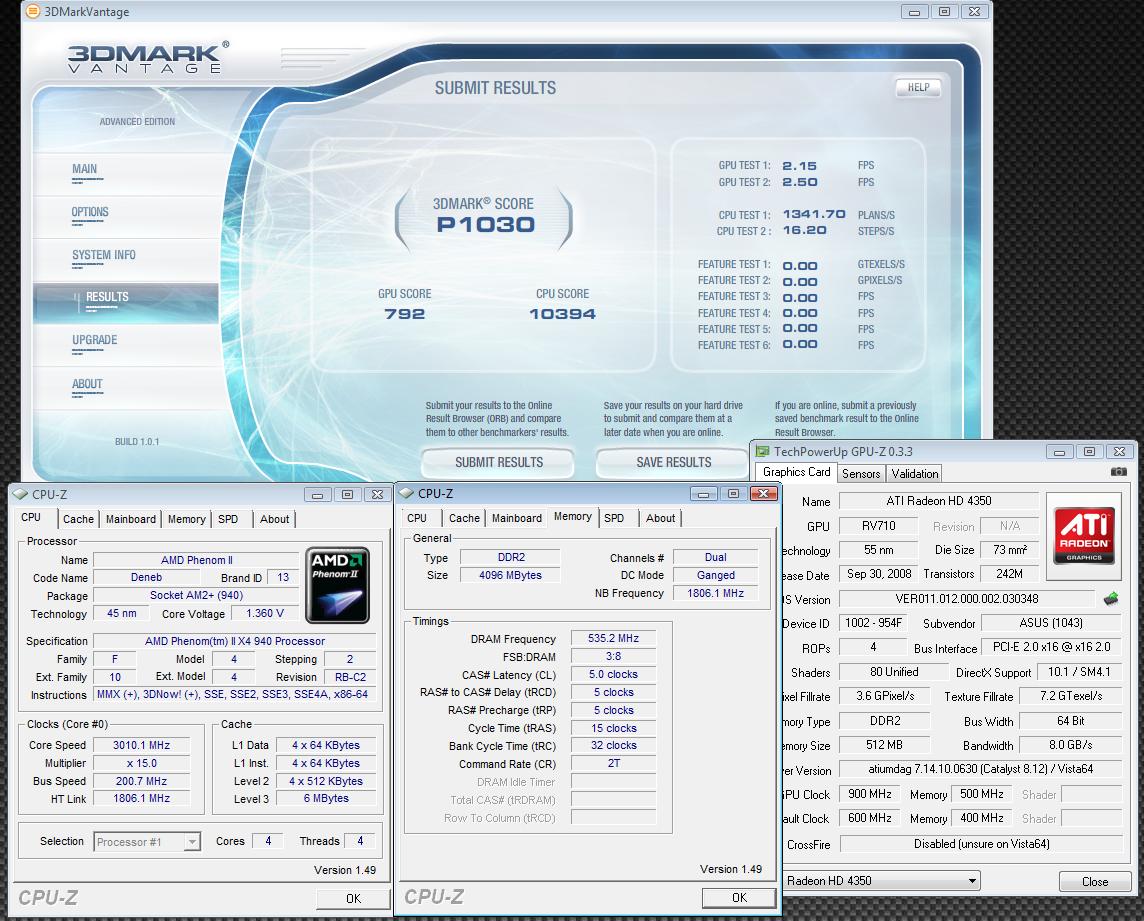Open About tab in left CPU-Z window
The image size is (1144, 921).
[274, 519]
